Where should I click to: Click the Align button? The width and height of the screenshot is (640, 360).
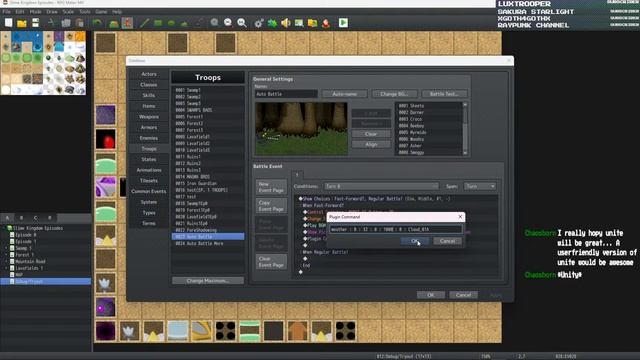point(371,144)
